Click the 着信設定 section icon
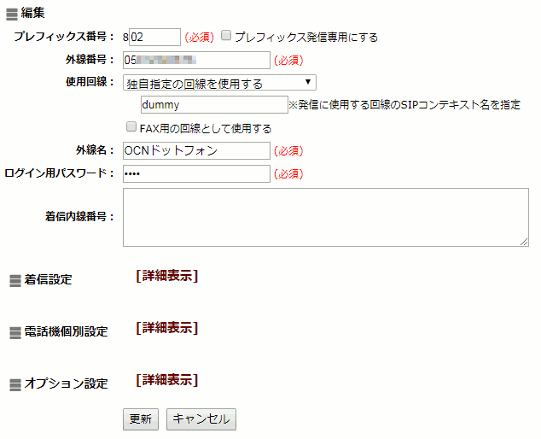The height and width of the screenshot is (439, 541). (x=15, y=281)
